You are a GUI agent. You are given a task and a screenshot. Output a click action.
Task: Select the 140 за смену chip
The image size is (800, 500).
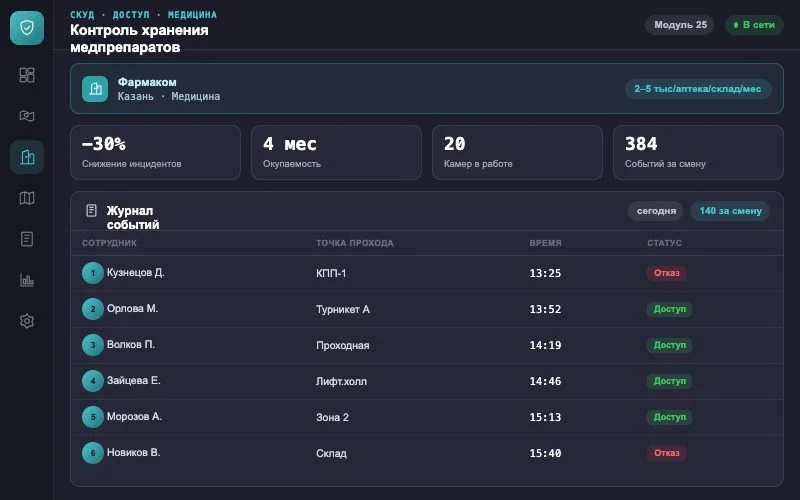point(730,211)
